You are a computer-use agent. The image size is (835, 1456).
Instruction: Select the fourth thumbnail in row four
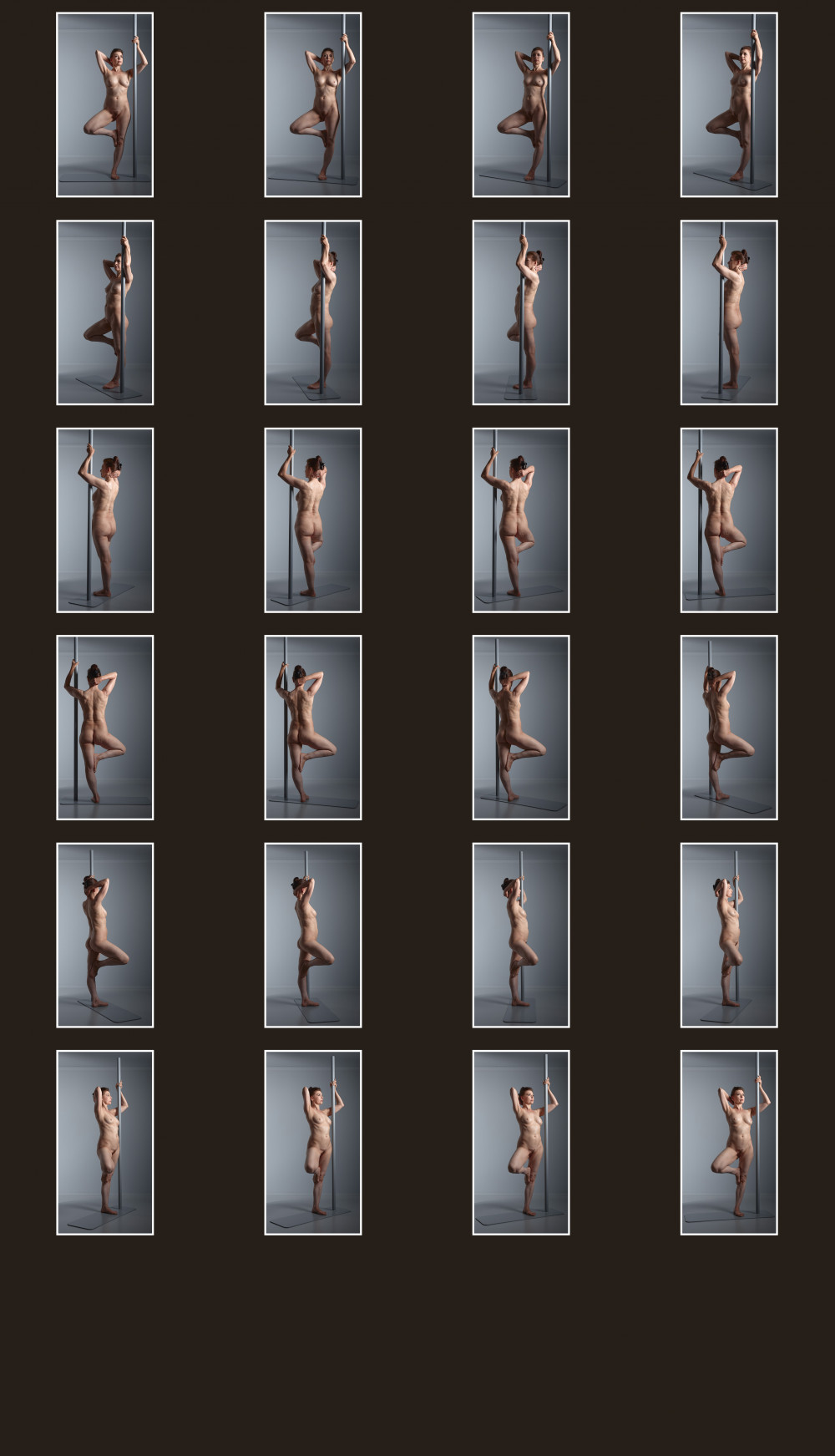[x=729, y=728]
